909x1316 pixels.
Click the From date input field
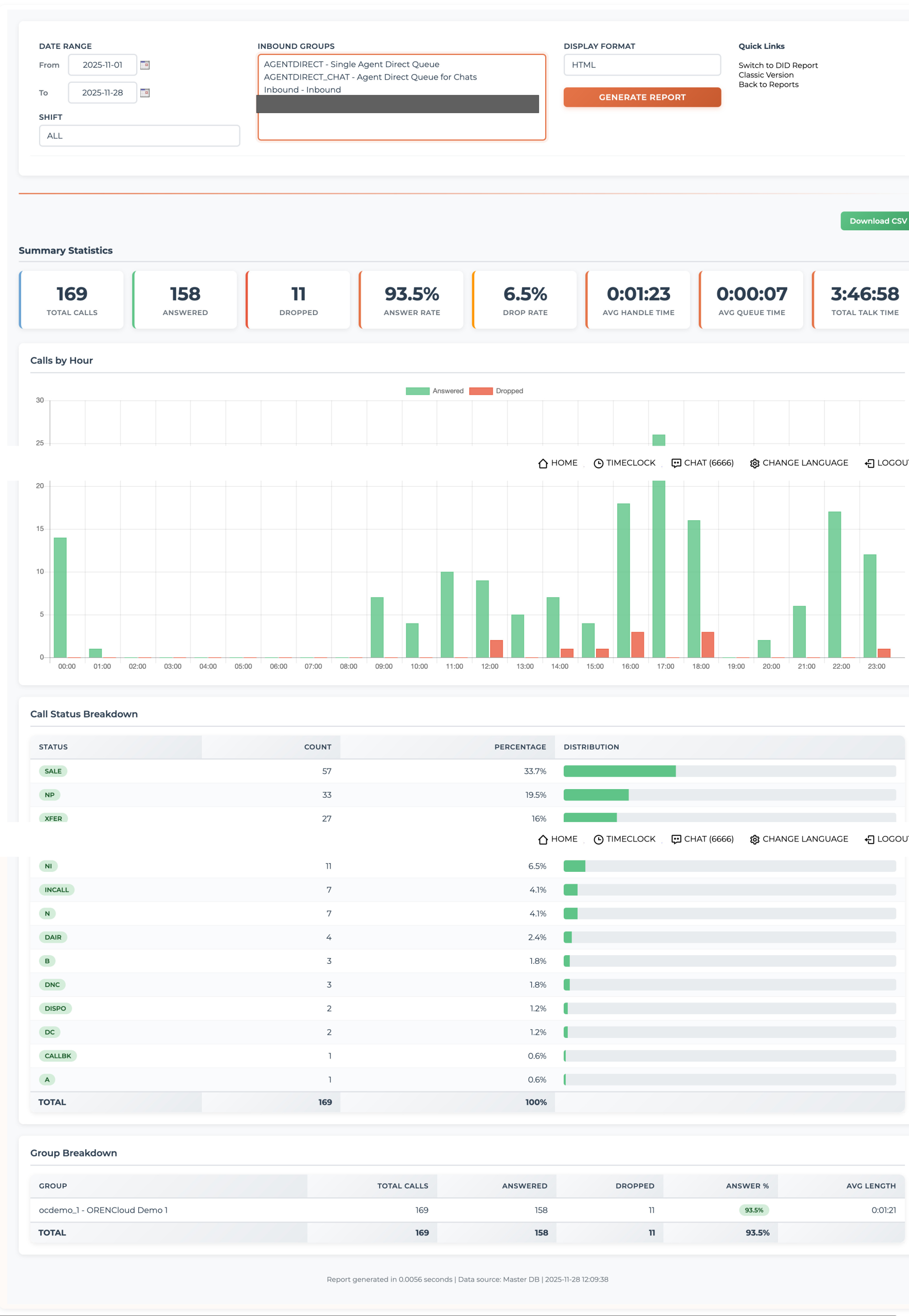[103, 65]
